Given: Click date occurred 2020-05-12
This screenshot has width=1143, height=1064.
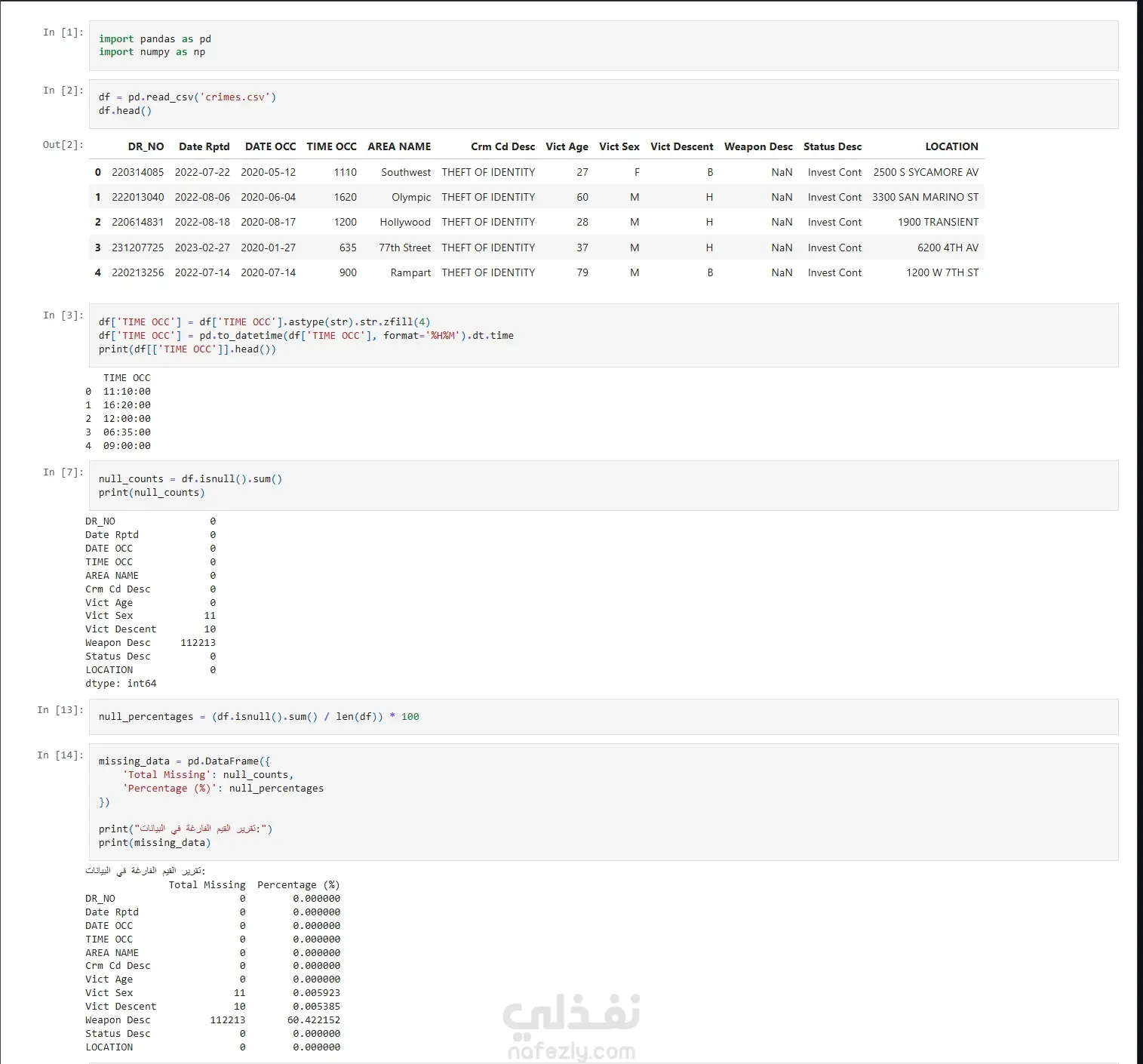Looking at the screenshot, I should click(x=268, y=172).
